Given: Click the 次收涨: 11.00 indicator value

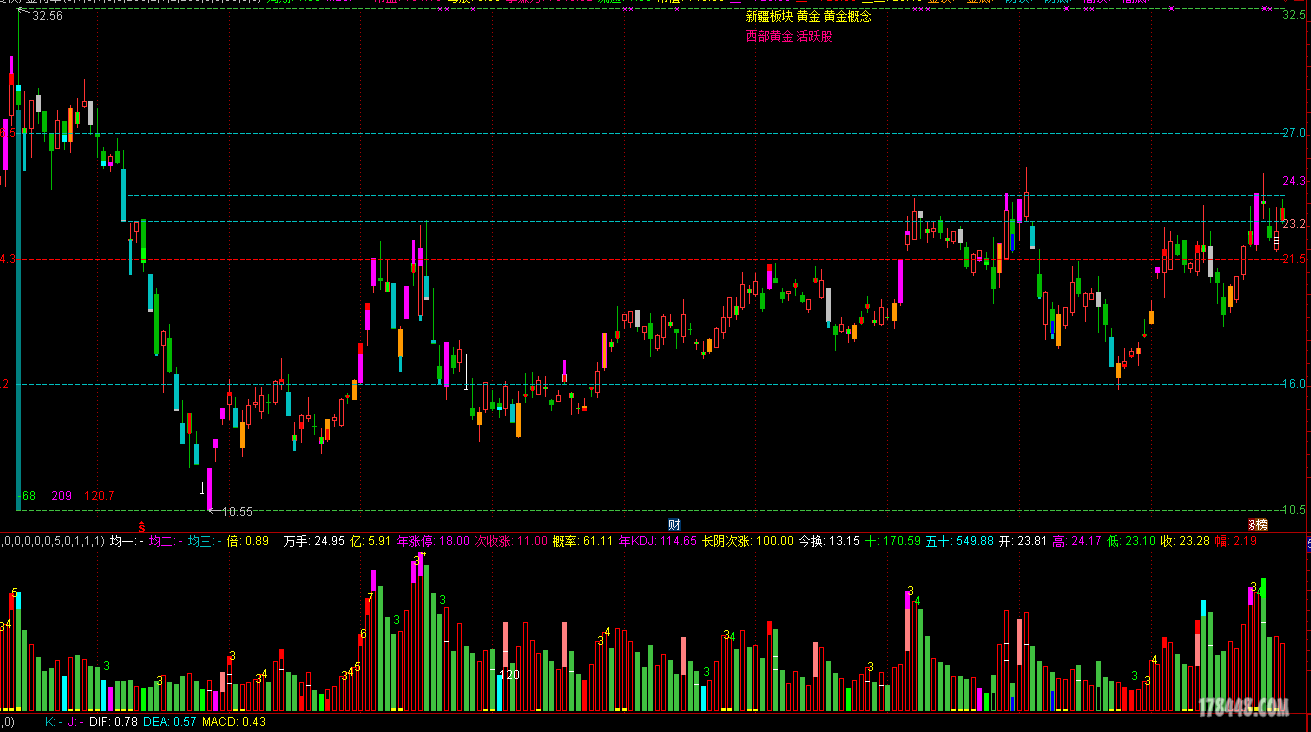Looking at the screenshot, I should click(511, 541).
